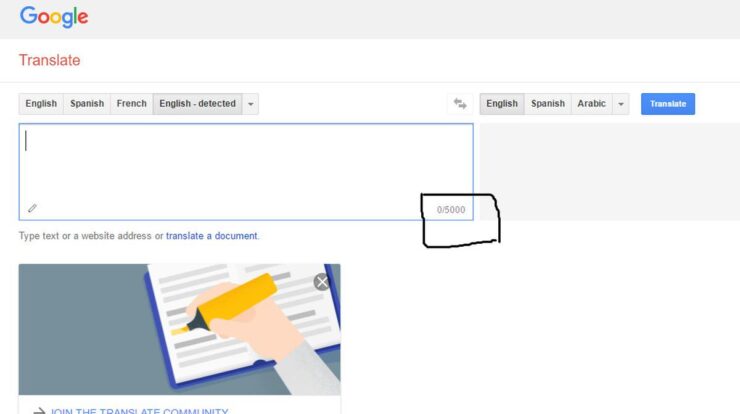Select Spanish as target language
The image size is (740, 414).
tap(547, 104)
